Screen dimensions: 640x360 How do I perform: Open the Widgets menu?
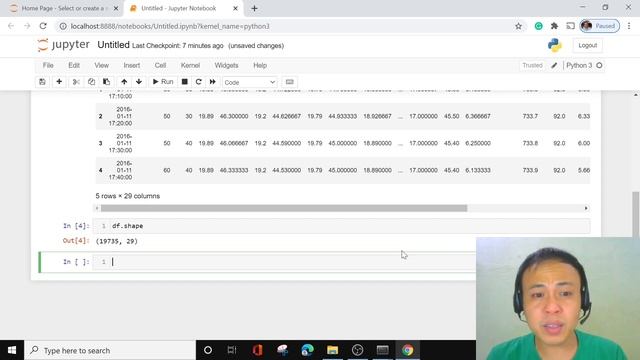coord(226,65)
